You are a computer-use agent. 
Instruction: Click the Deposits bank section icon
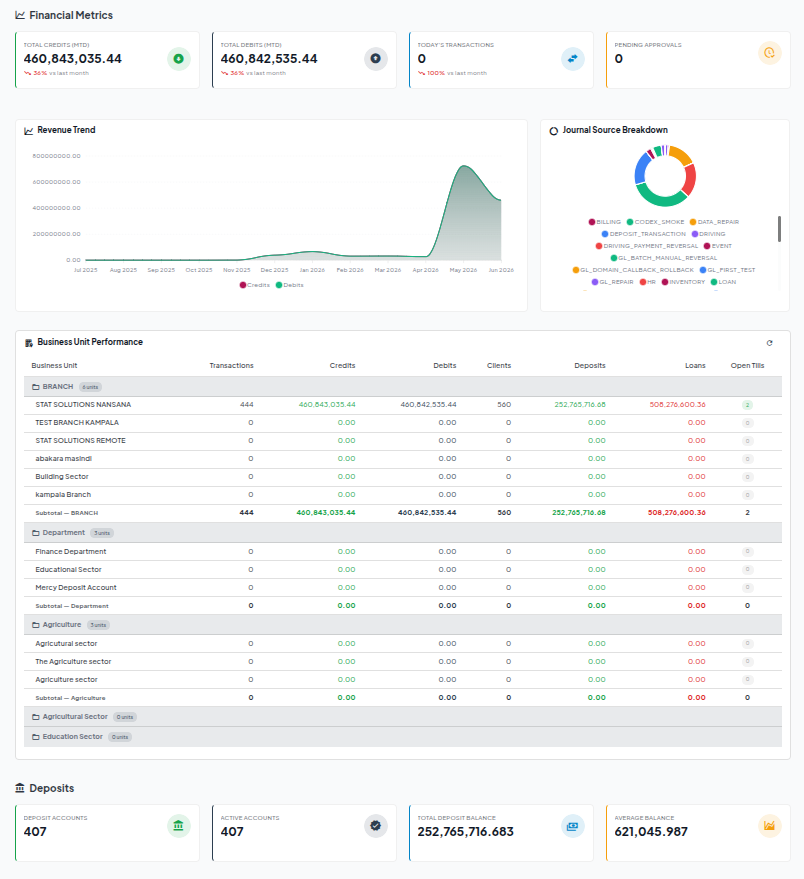[20, 788]
